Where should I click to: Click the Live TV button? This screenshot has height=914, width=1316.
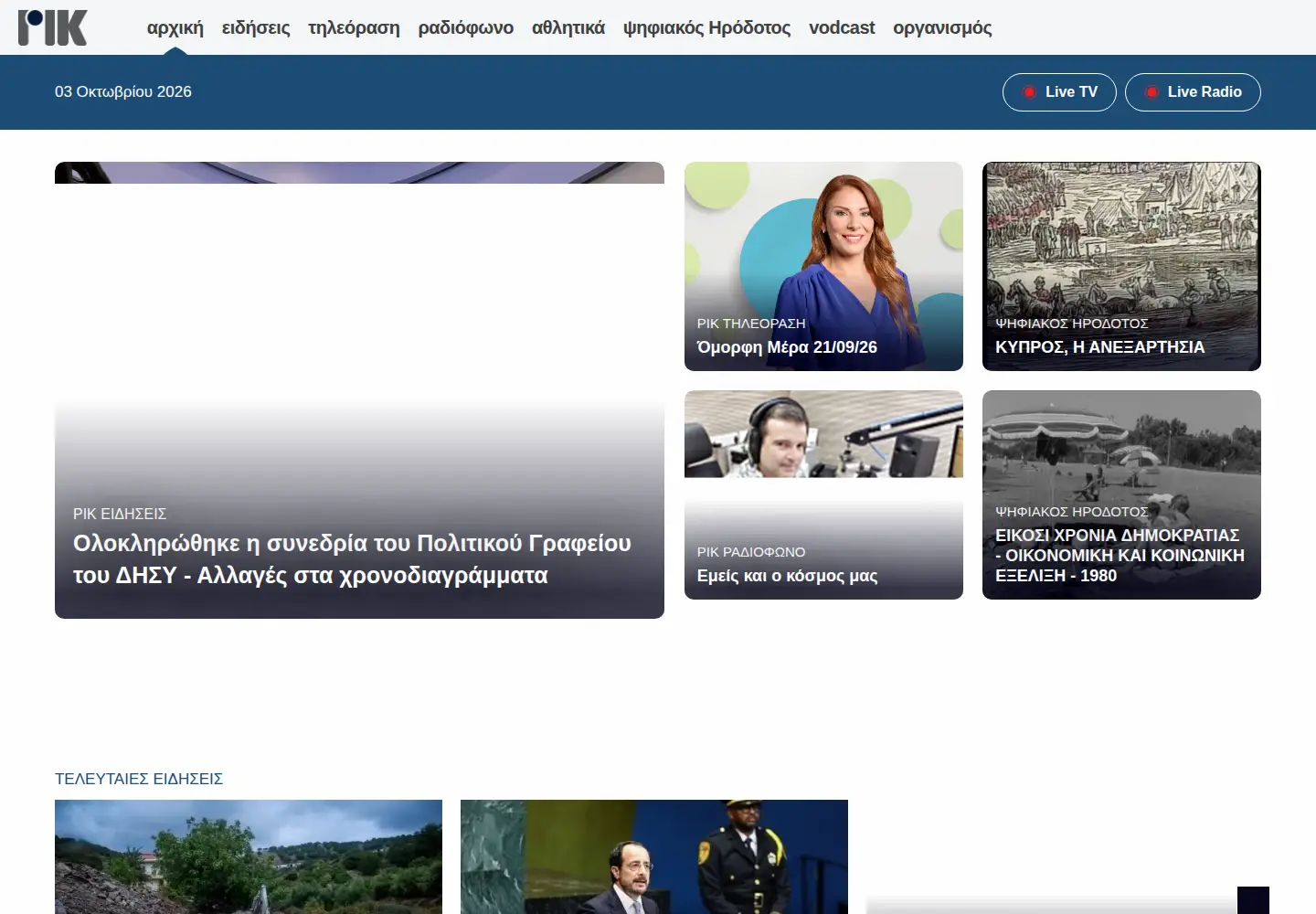1059,92
